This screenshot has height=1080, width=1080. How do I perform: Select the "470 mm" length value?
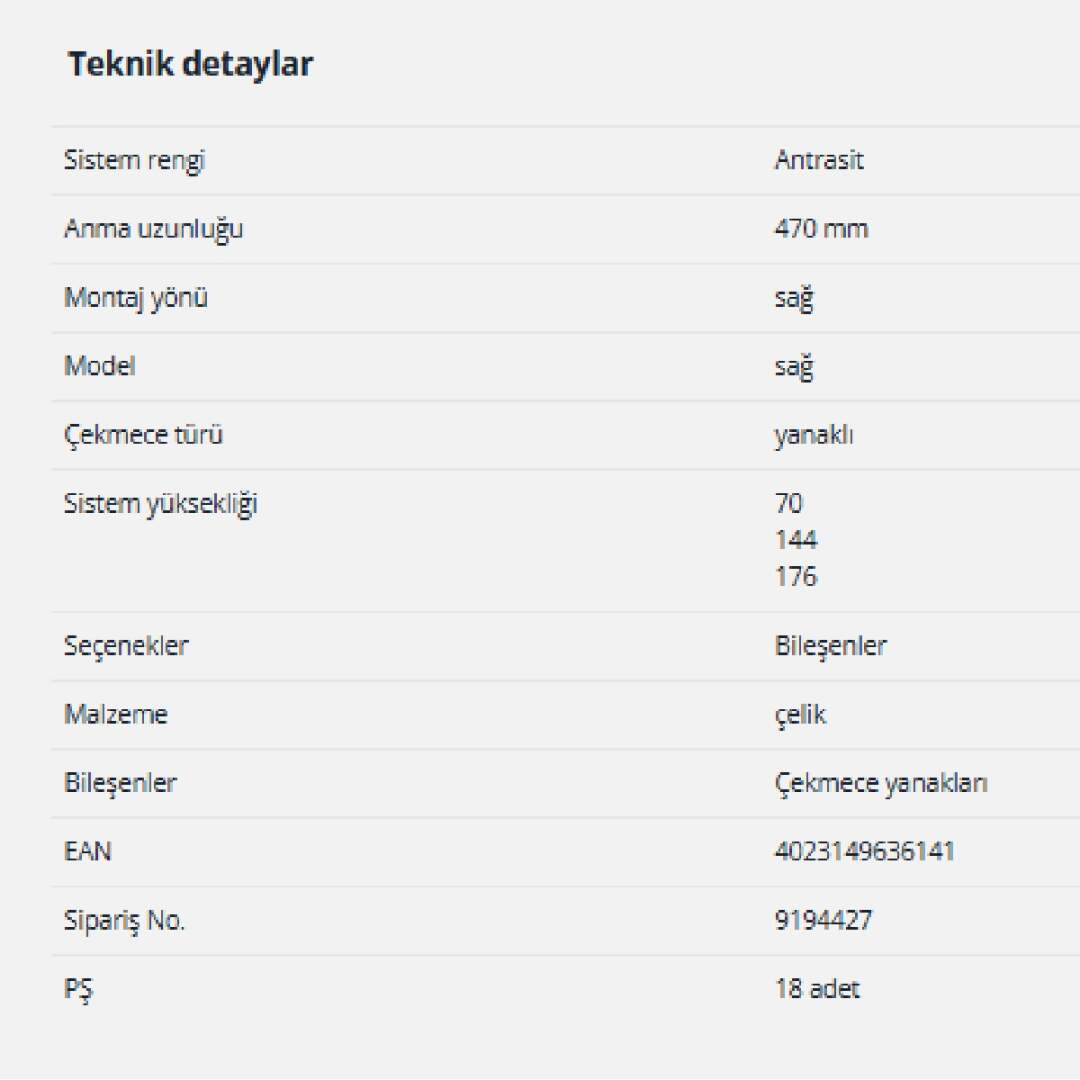click(x=821, y=229)
